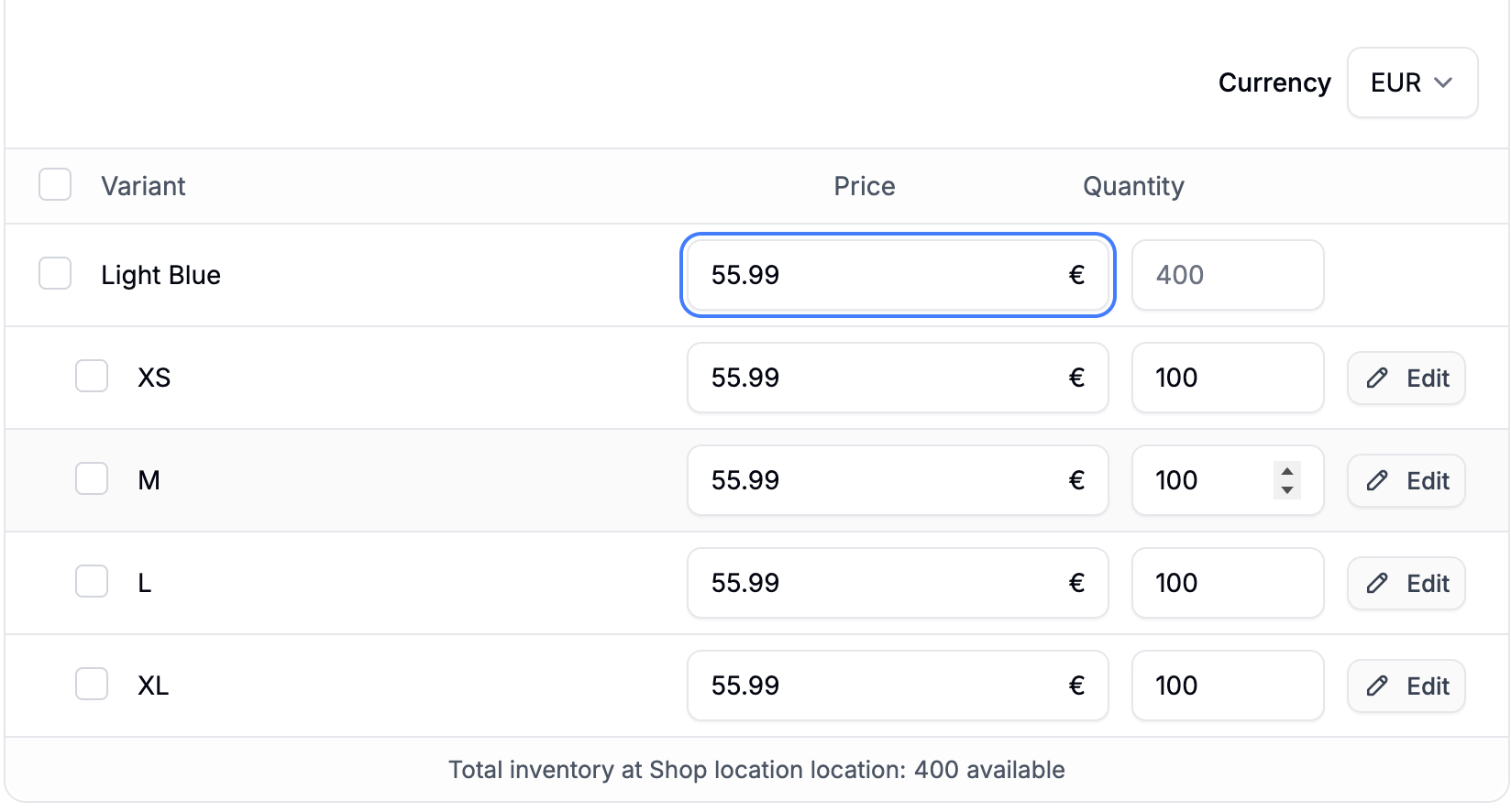1511x812 pixels.
Task: Click the pencil icon in L row
Action: [1377, 584]
